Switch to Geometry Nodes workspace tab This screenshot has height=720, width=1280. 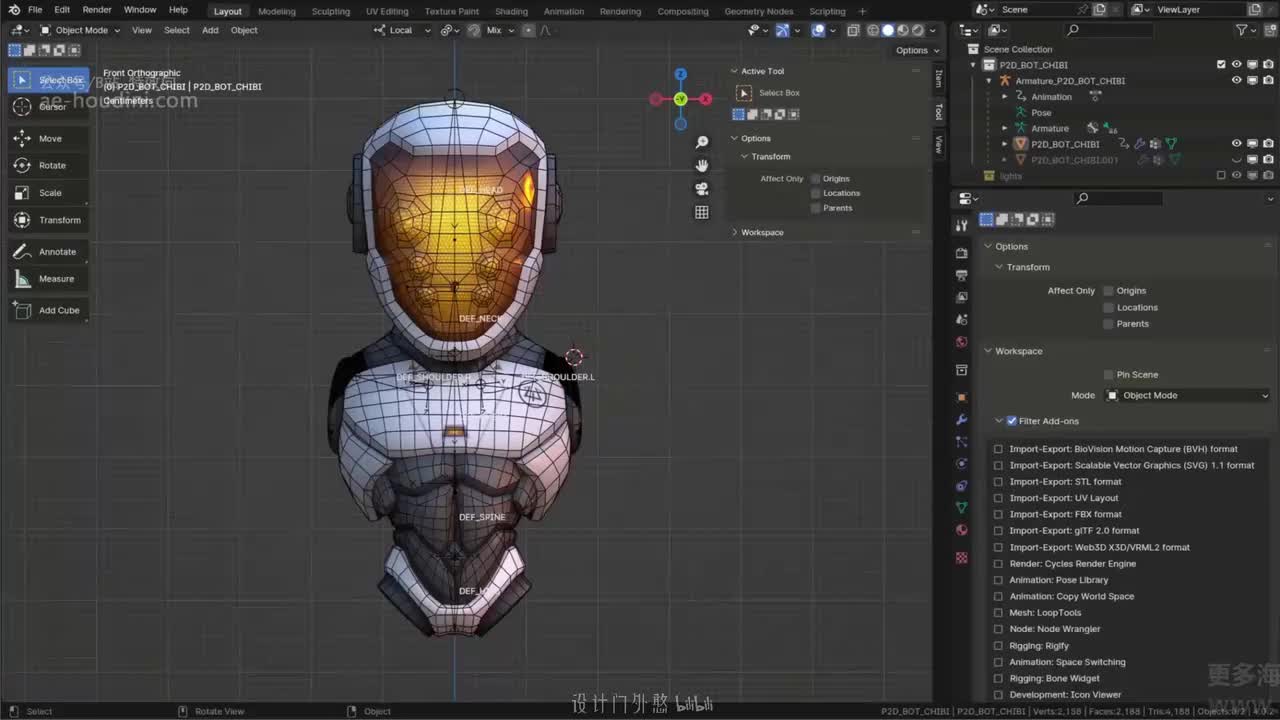(758, 11)
